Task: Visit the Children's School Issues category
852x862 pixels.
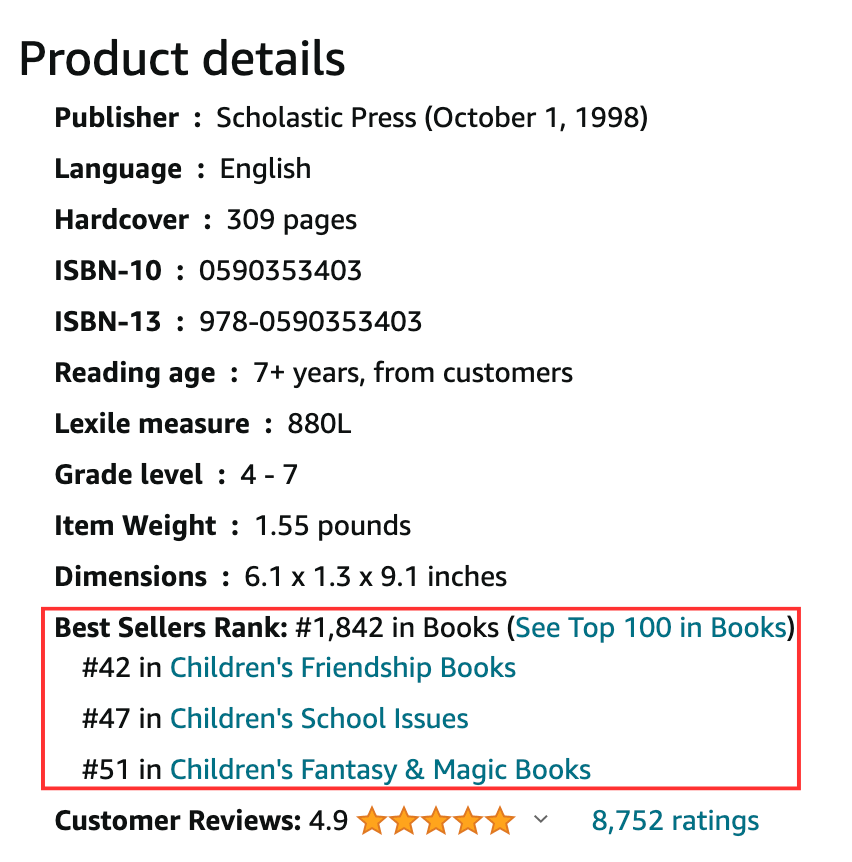Action: 319,718
